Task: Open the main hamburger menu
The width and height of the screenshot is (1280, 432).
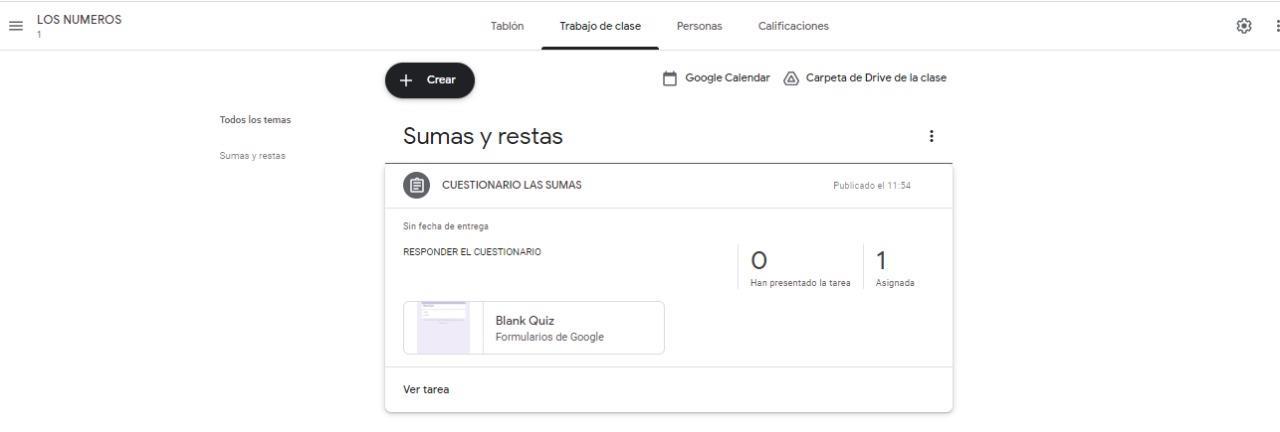Action: [x=16, y=26]
